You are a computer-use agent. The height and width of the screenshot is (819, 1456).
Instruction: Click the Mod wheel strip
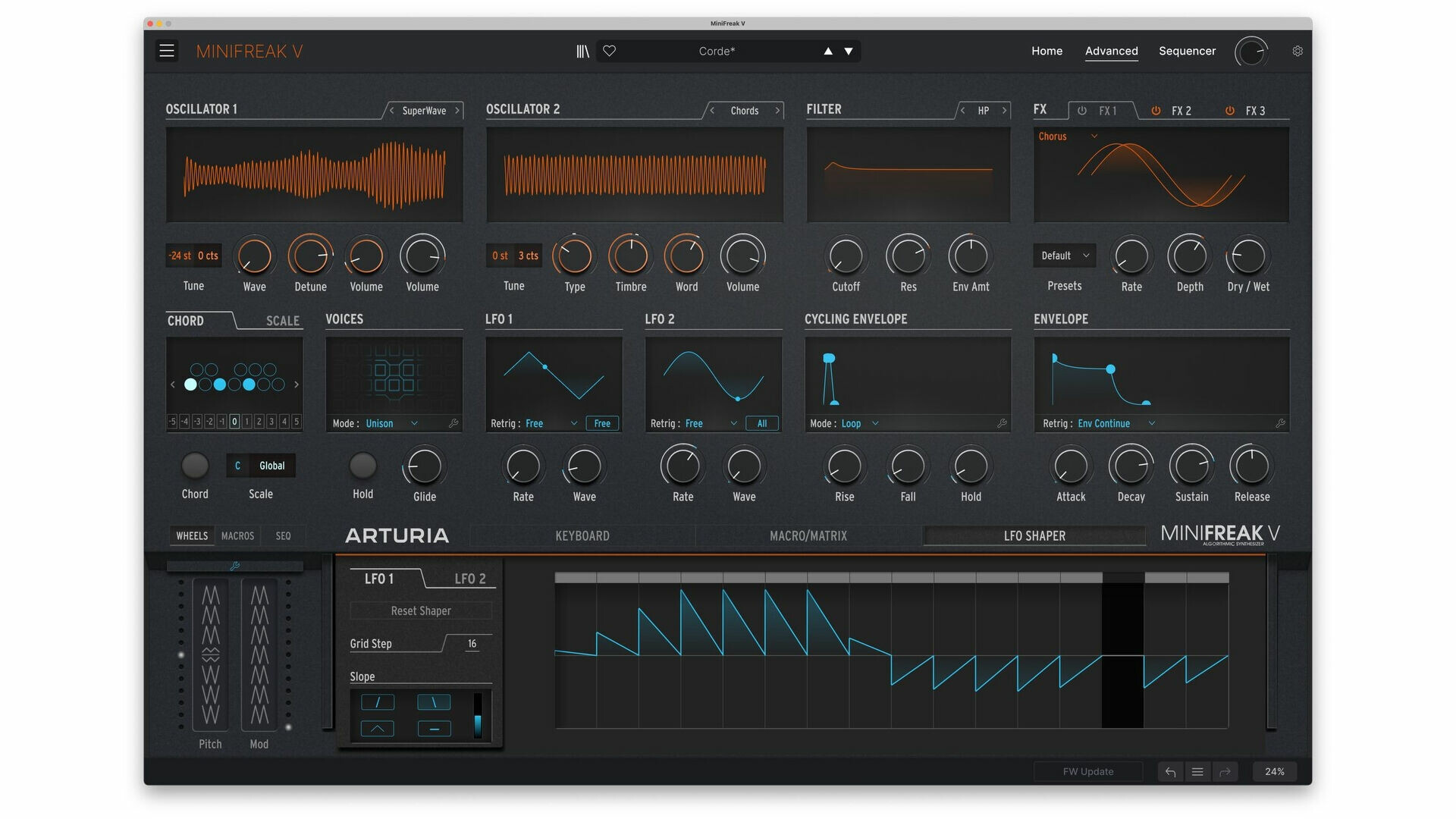[x=259, y=654]
